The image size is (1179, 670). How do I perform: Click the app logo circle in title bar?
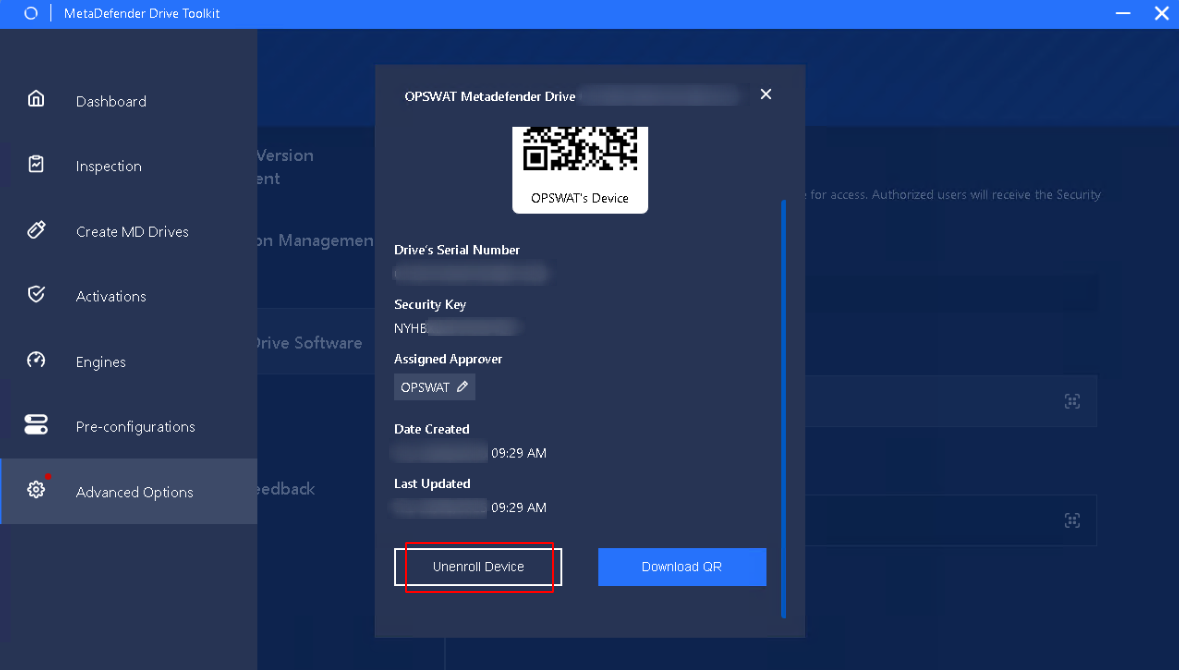click(31, 14)
